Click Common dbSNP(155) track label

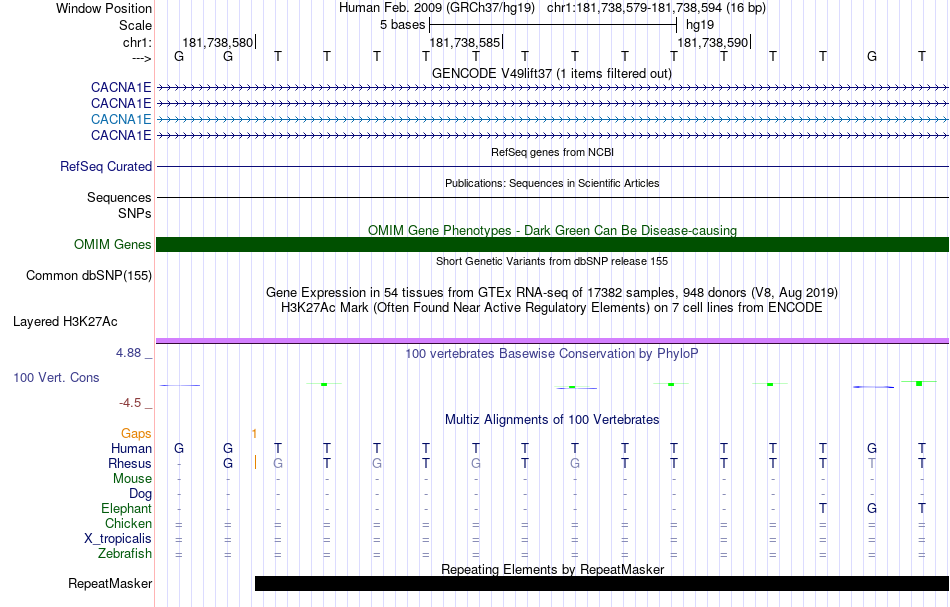click(x=89, y=276)
